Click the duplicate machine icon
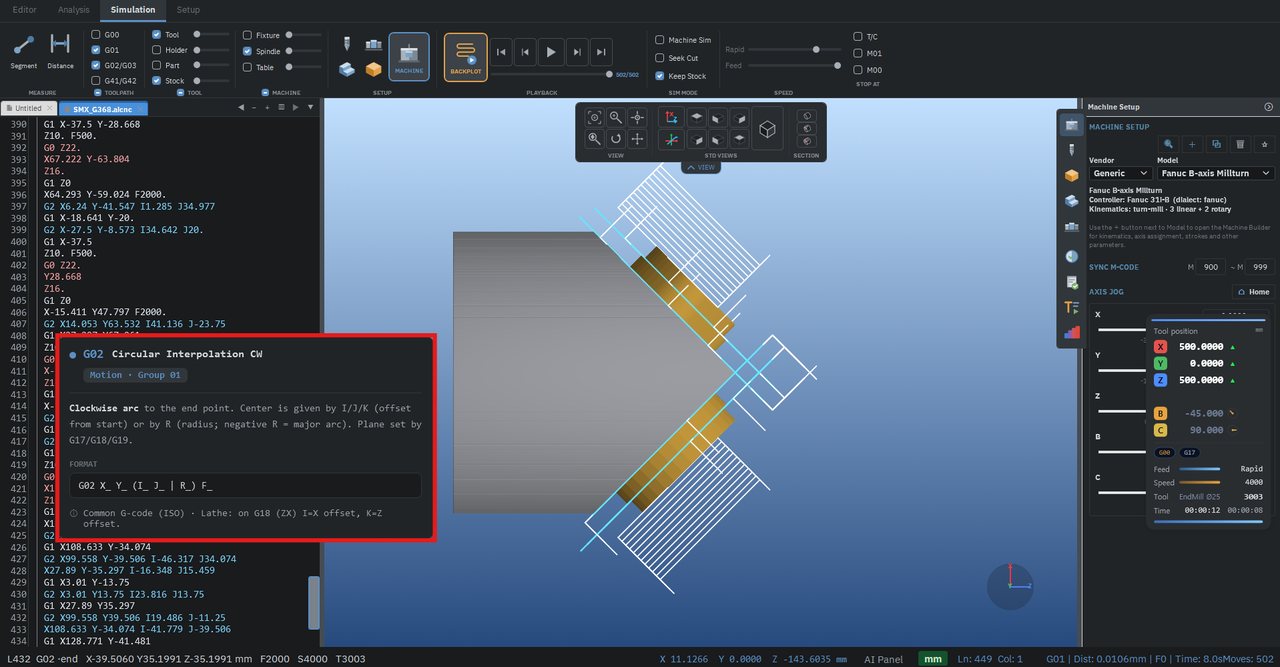Screen dimensions: 1280x667 [1216, 144]
